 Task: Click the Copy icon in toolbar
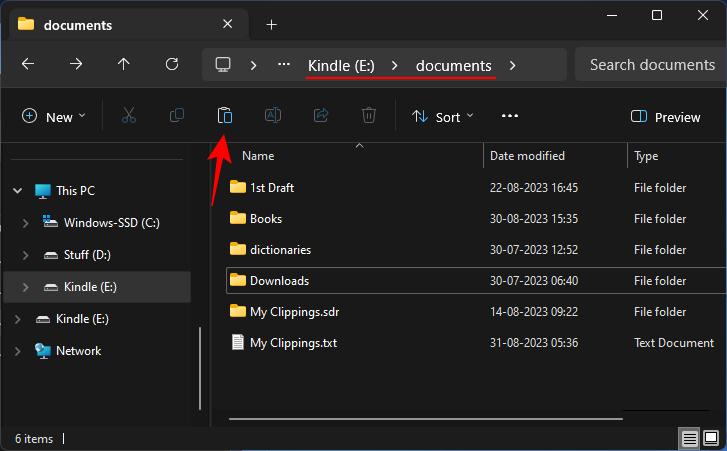tap(177, 116)
